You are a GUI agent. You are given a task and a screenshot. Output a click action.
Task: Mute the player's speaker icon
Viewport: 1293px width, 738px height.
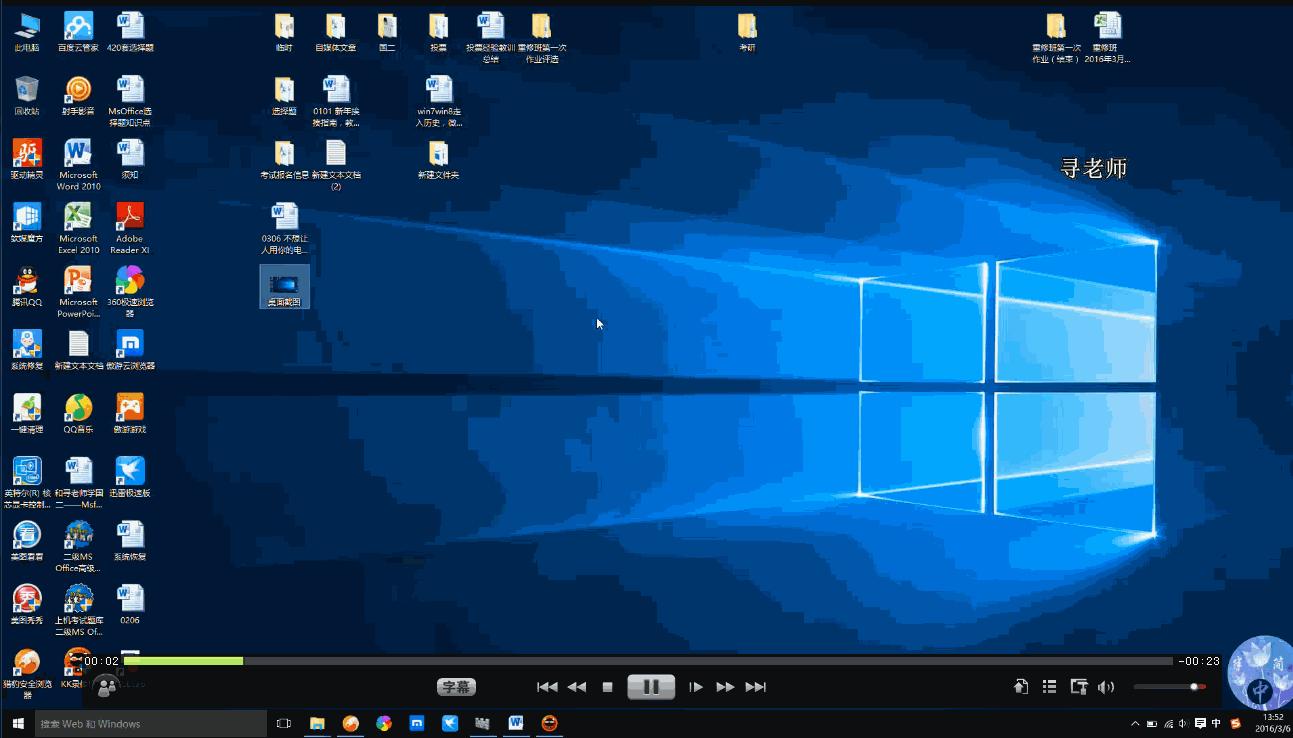tap(1106, 687)
